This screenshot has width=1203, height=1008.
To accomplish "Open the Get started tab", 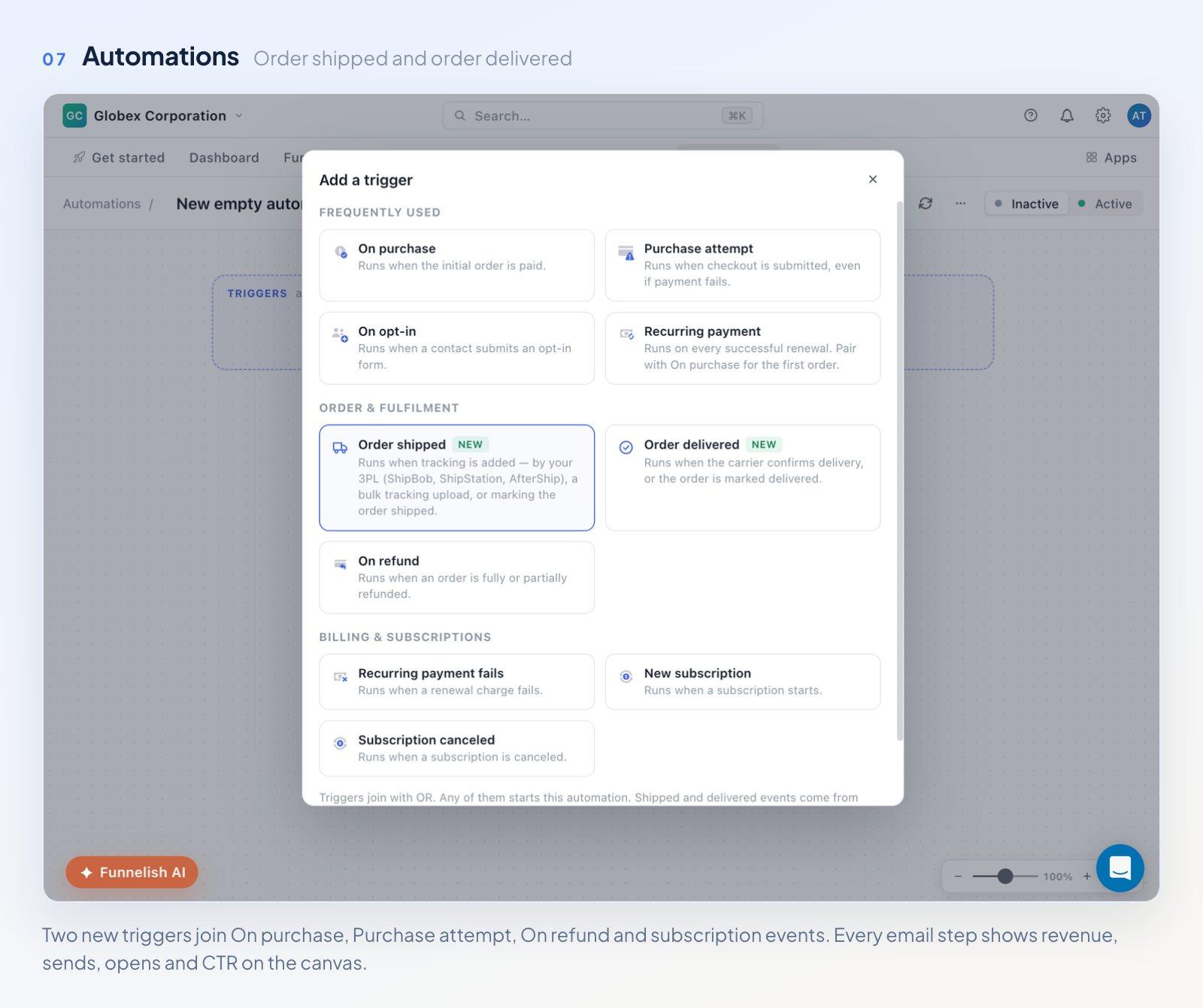I will coord(119,157).
